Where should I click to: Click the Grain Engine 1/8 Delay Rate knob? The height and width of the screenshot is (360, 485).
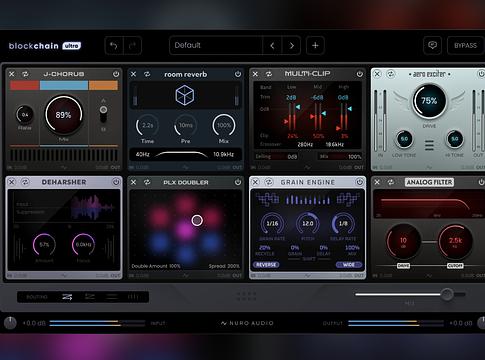pos(343,224)
